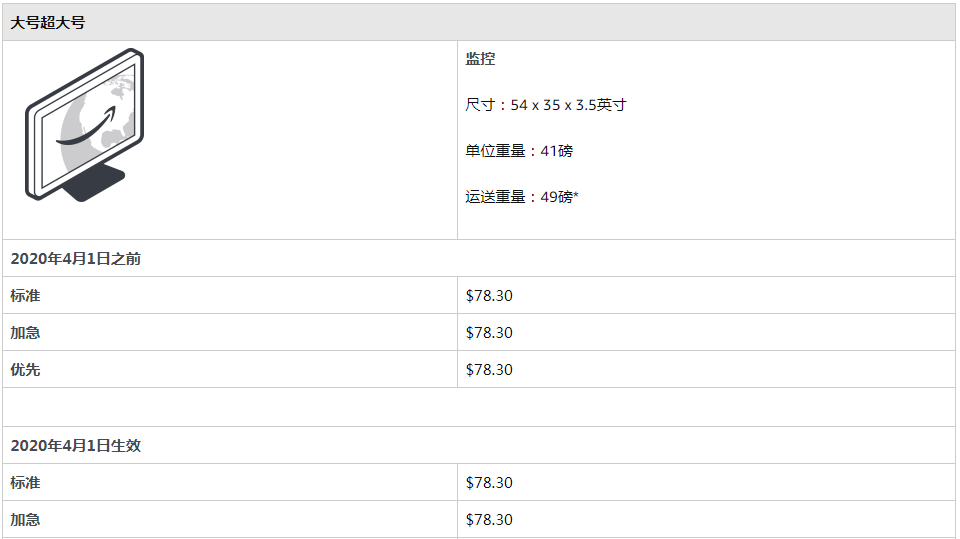Click the 大号超大号 table header
960x539 pixels.
[48, 22]
